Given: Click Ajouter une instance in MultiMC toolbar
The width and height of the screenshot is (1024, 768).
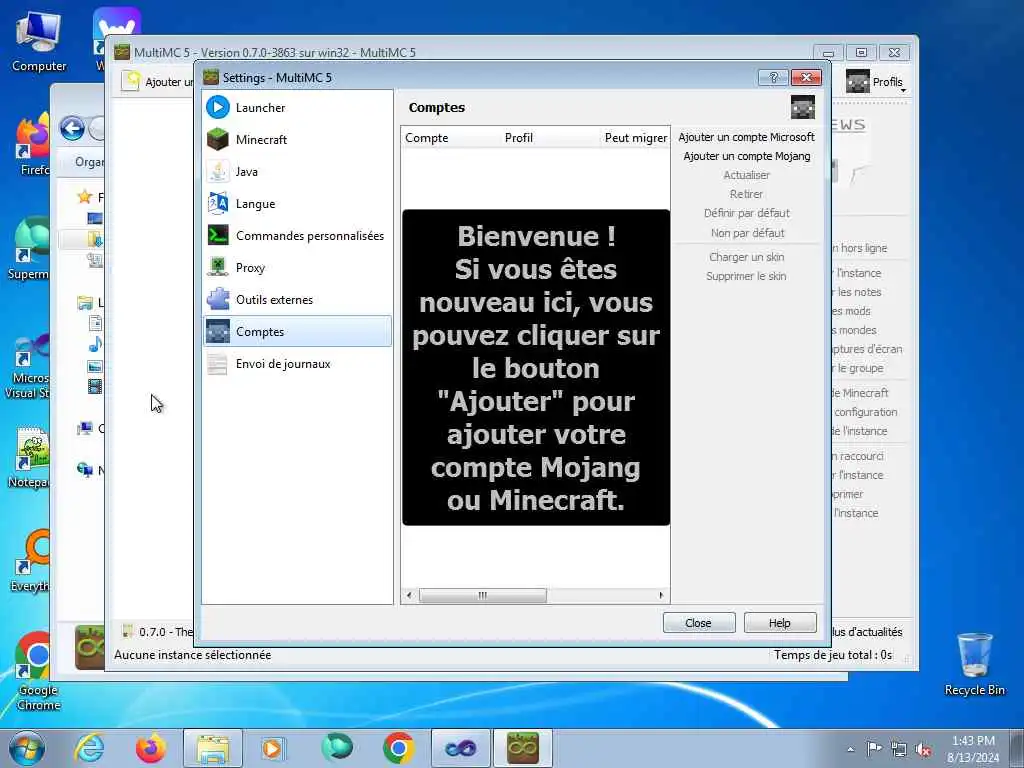Looking at the screenshot, I should tap(157, 82).
